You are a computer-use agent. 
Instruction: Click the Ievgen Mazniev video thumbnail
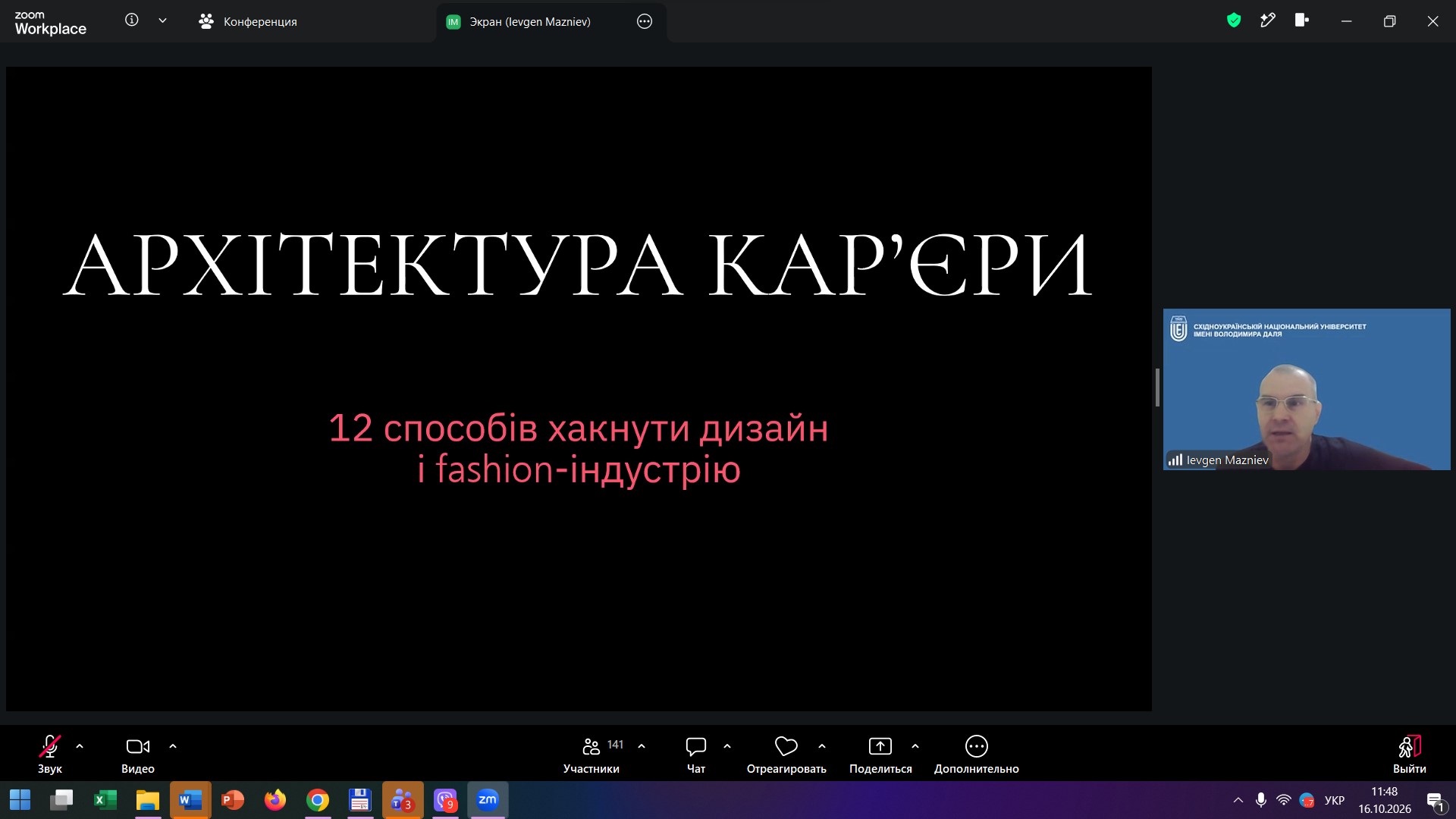(x=1307, y=389)
